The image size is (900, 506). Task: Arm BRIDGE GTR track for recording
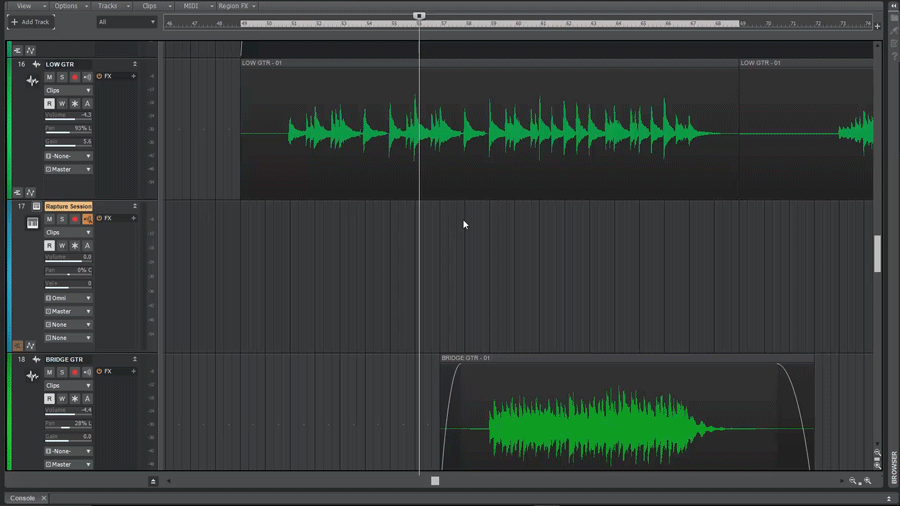75,372
